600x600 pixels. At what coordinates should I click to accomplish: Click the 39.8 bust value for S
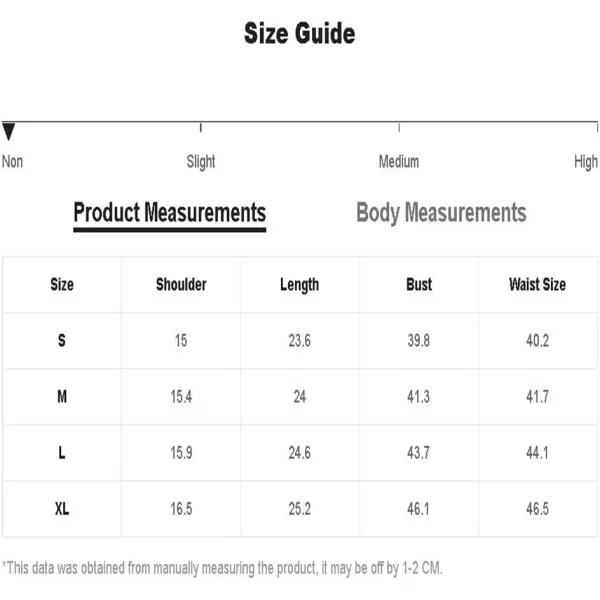pyautogui.click(x=419, y=341)
